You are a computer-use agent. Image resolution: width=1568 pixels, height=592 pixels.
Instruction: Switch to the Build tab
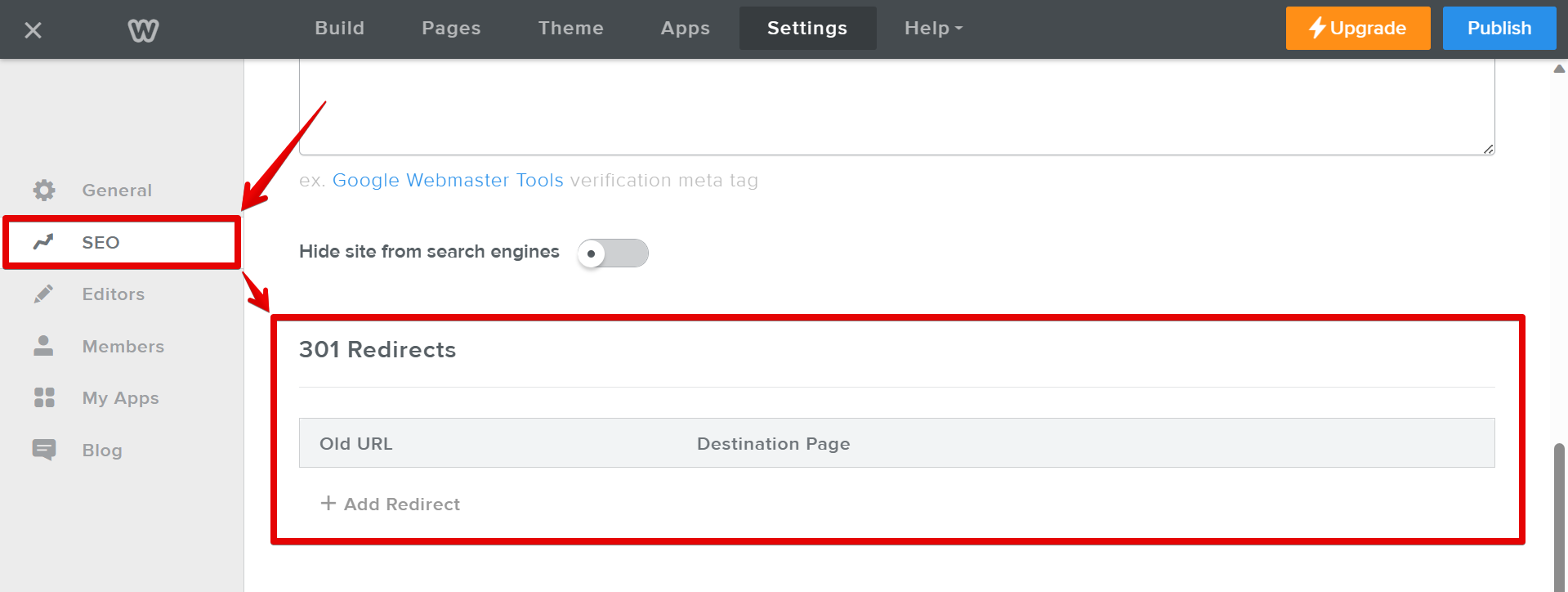click(x=340, y=29)
